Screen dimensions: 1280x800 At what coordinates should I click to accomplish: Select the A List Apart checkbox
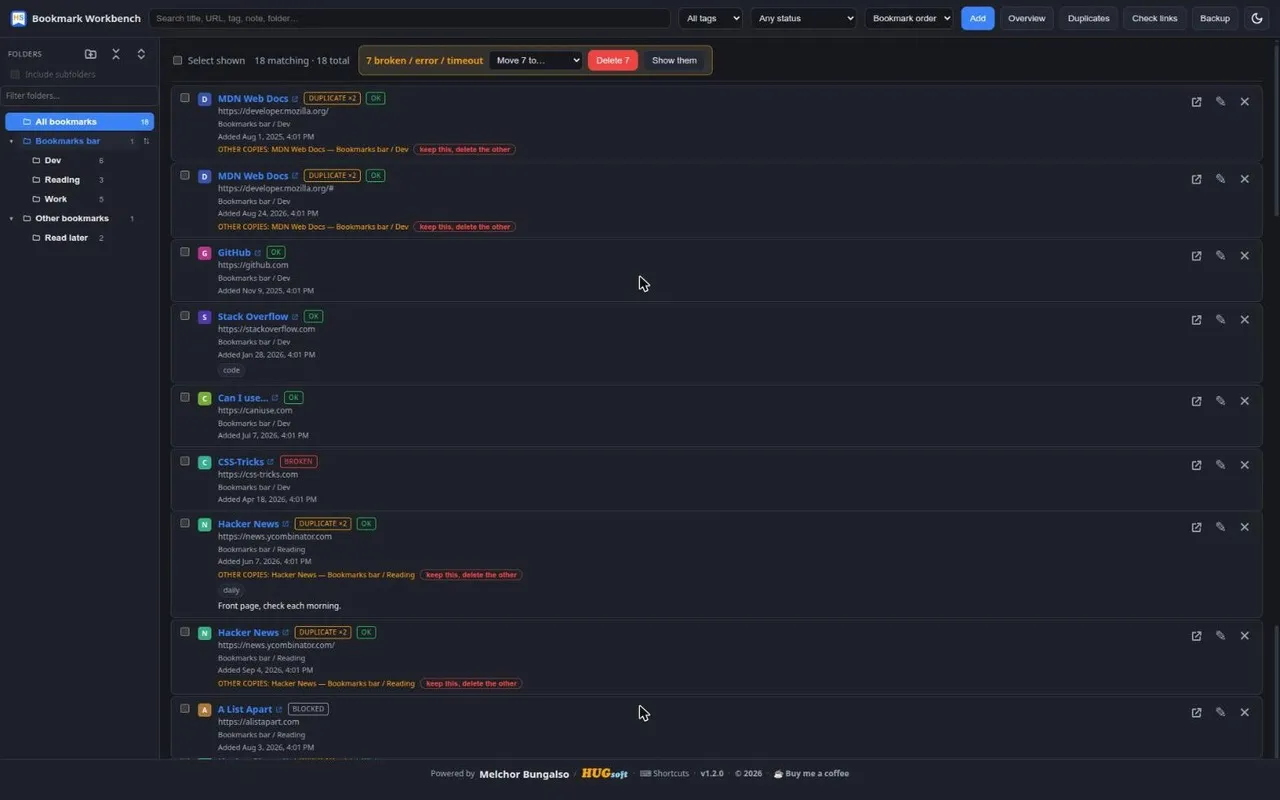(x=185, y=709)
